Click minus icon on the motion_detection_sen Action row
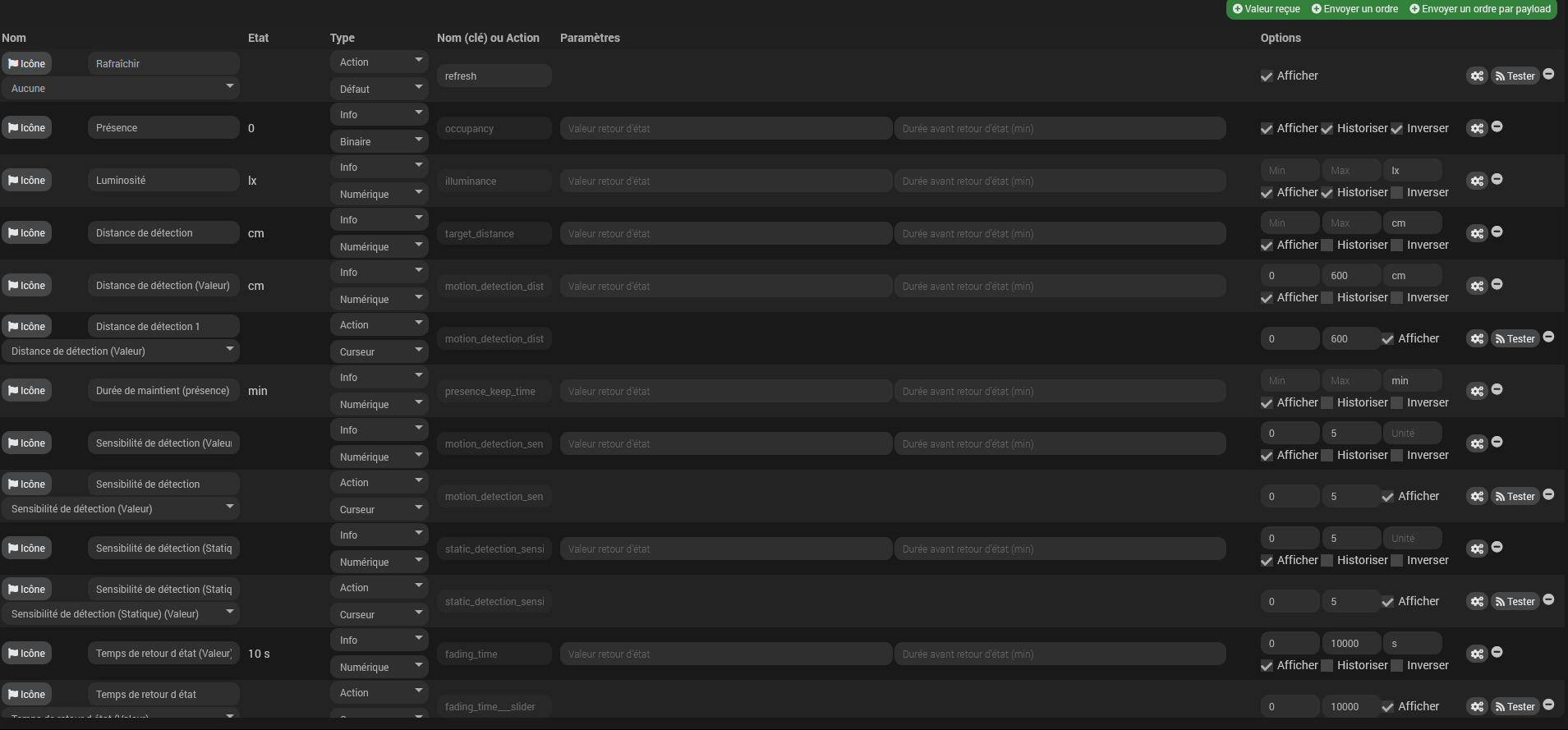1568x730 pixels. coord(1548,494)
